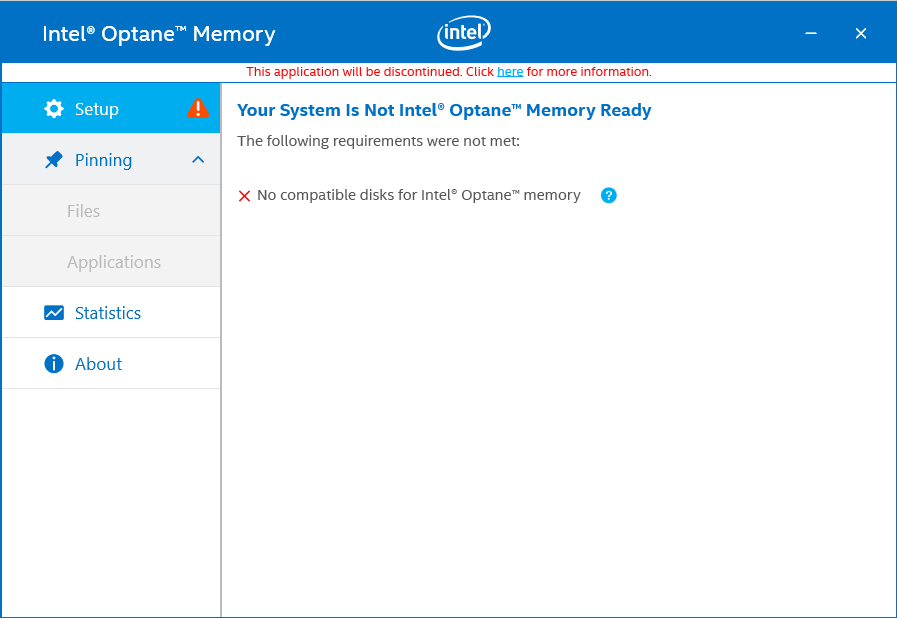The height and width of the screenshot is (618, 897).
Task: Select the Applications item under Pinning
Action: click(x=113, y=261)
